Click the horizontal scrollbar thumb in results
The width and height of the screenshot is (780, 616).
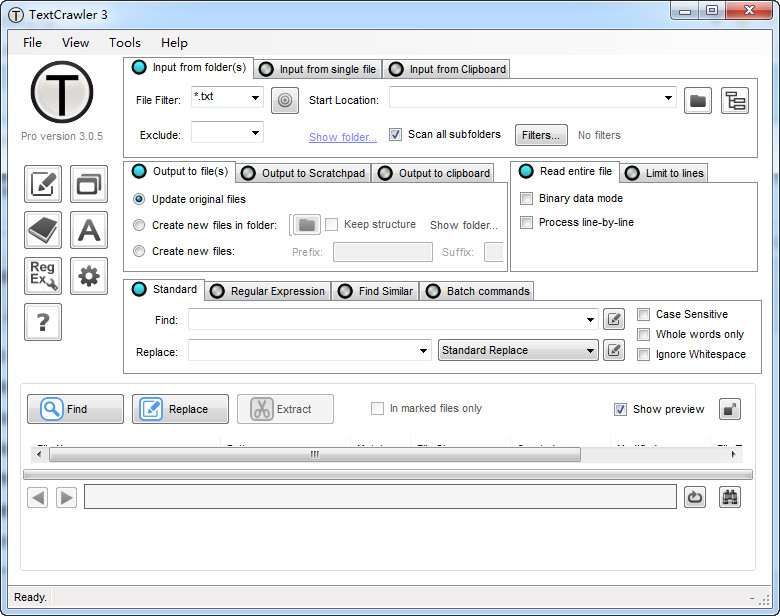click(315, 454)
